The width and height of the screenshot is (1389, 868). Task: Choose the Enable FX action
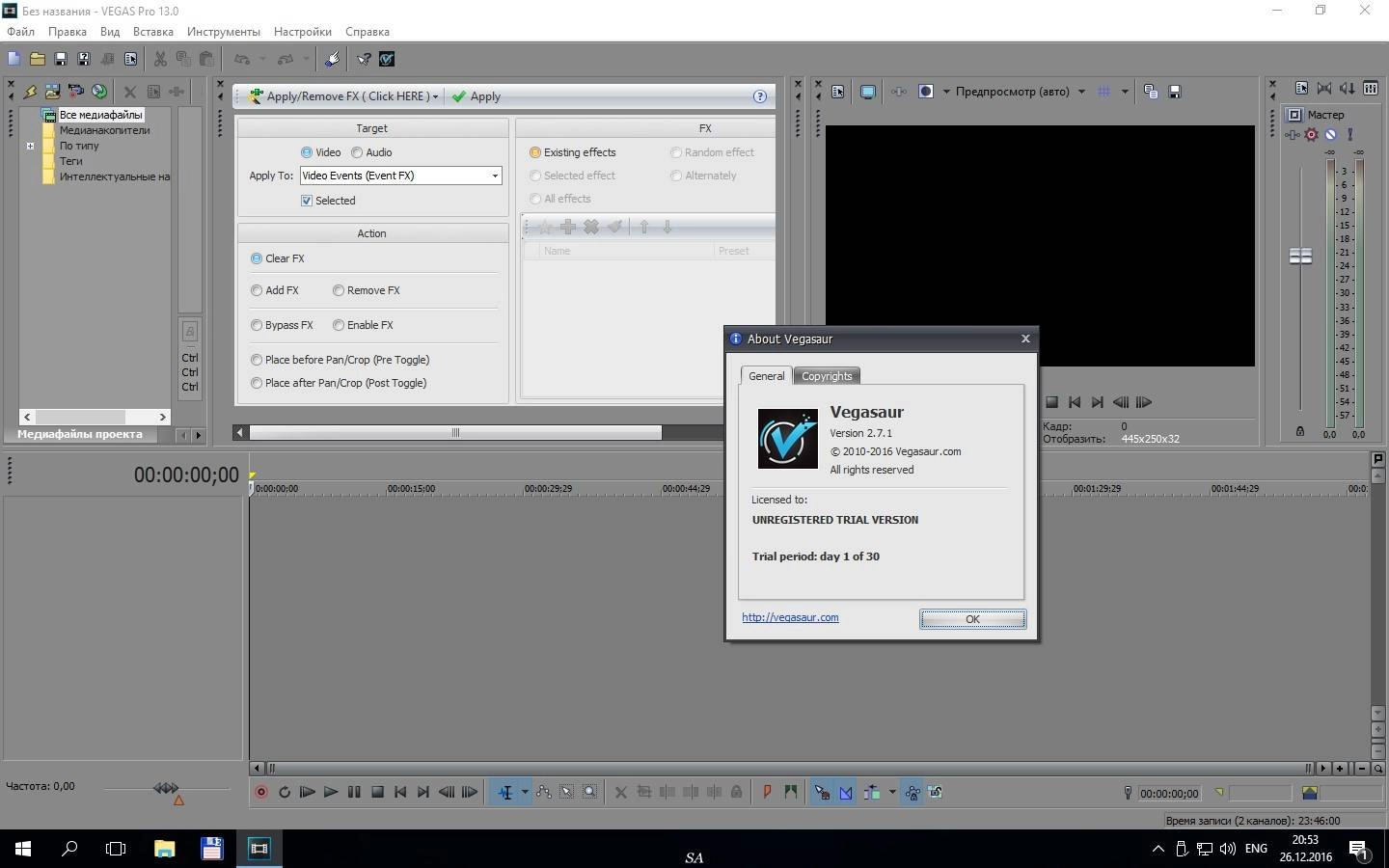tap(363, 325)
